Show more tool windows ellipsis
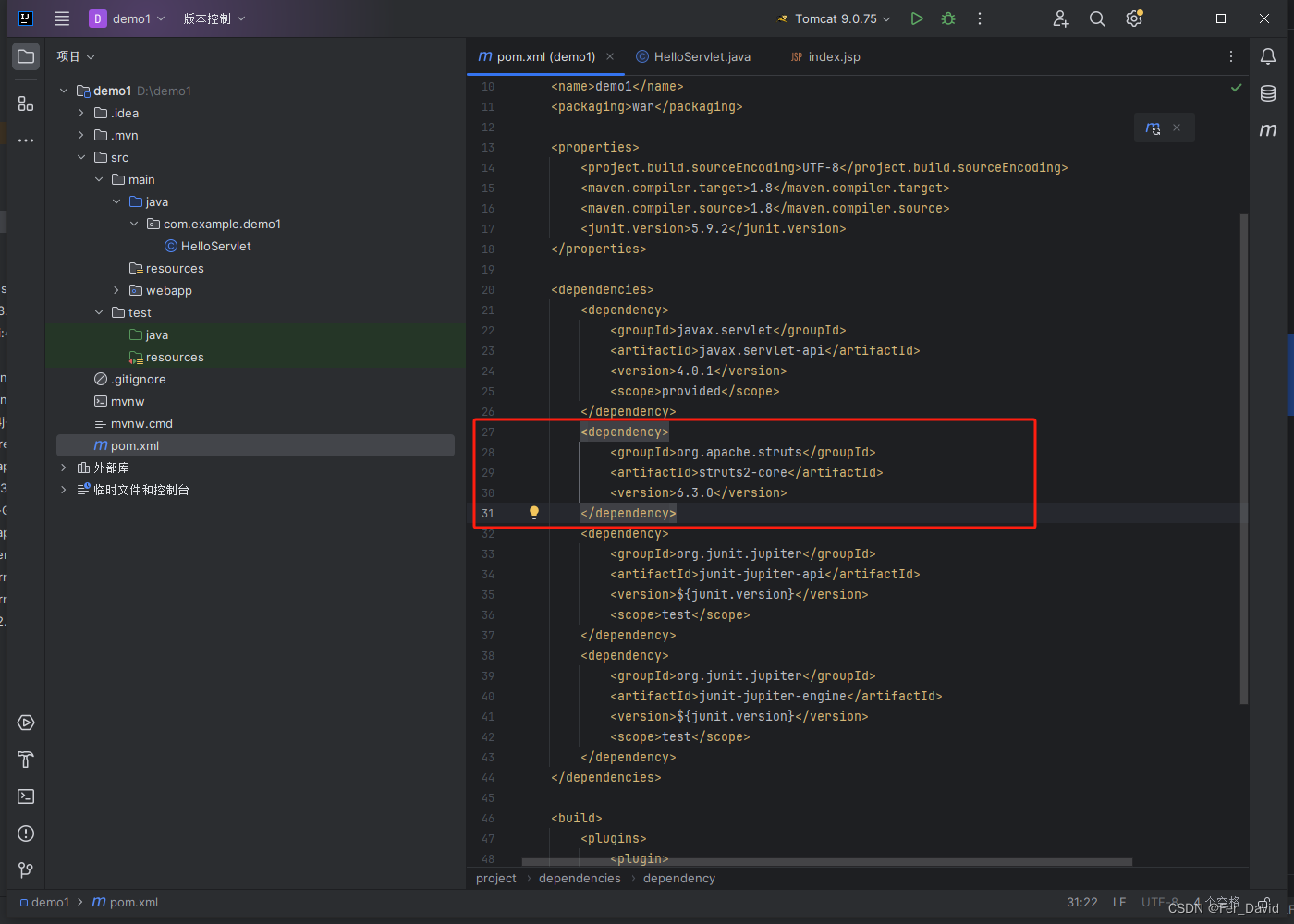The height and width of the screenshot is (924, 1294). (26, 140)
